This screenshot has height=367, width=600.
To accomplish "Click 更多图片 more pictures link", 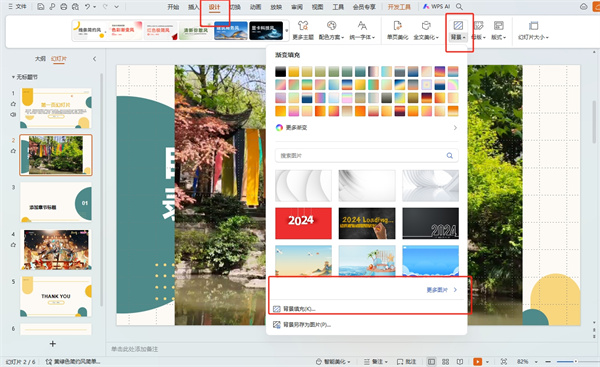I will (x=442, y=290).
